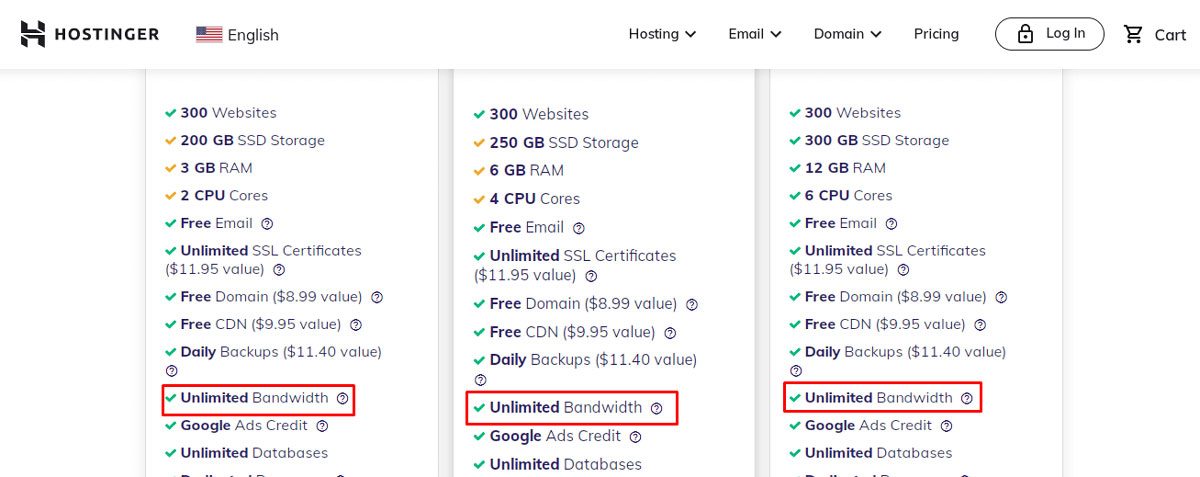Open the Pricing page

point(936,34)
